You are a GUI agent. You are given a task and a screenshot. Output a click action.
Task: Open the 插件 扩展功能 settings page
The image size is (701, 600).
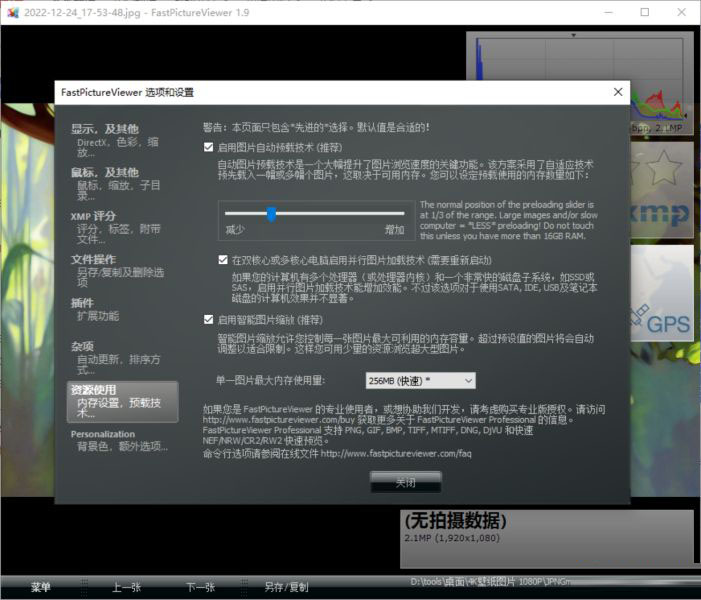pyautogui.click(x=122, y=309)
